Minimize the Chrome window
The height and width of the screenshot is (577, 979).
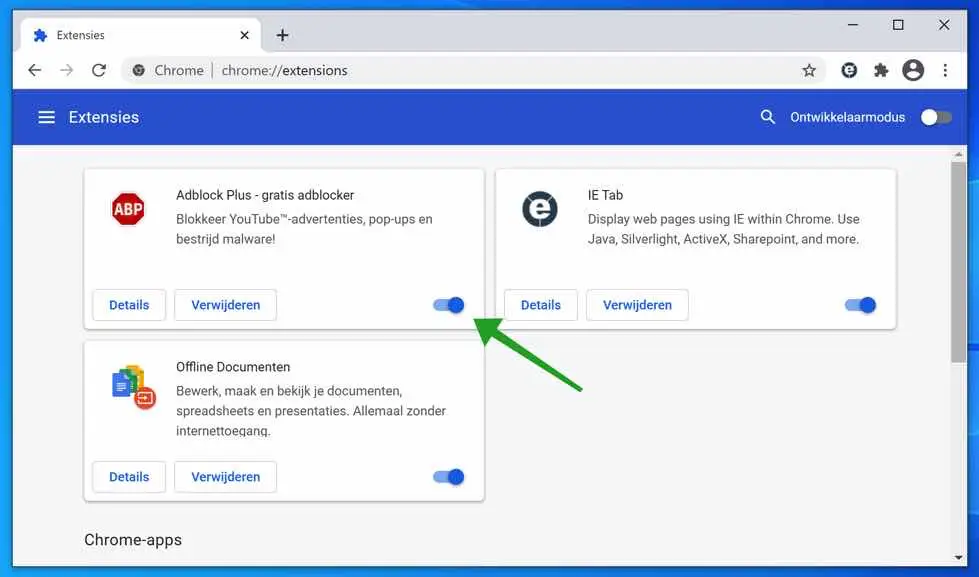pos(853,25)
